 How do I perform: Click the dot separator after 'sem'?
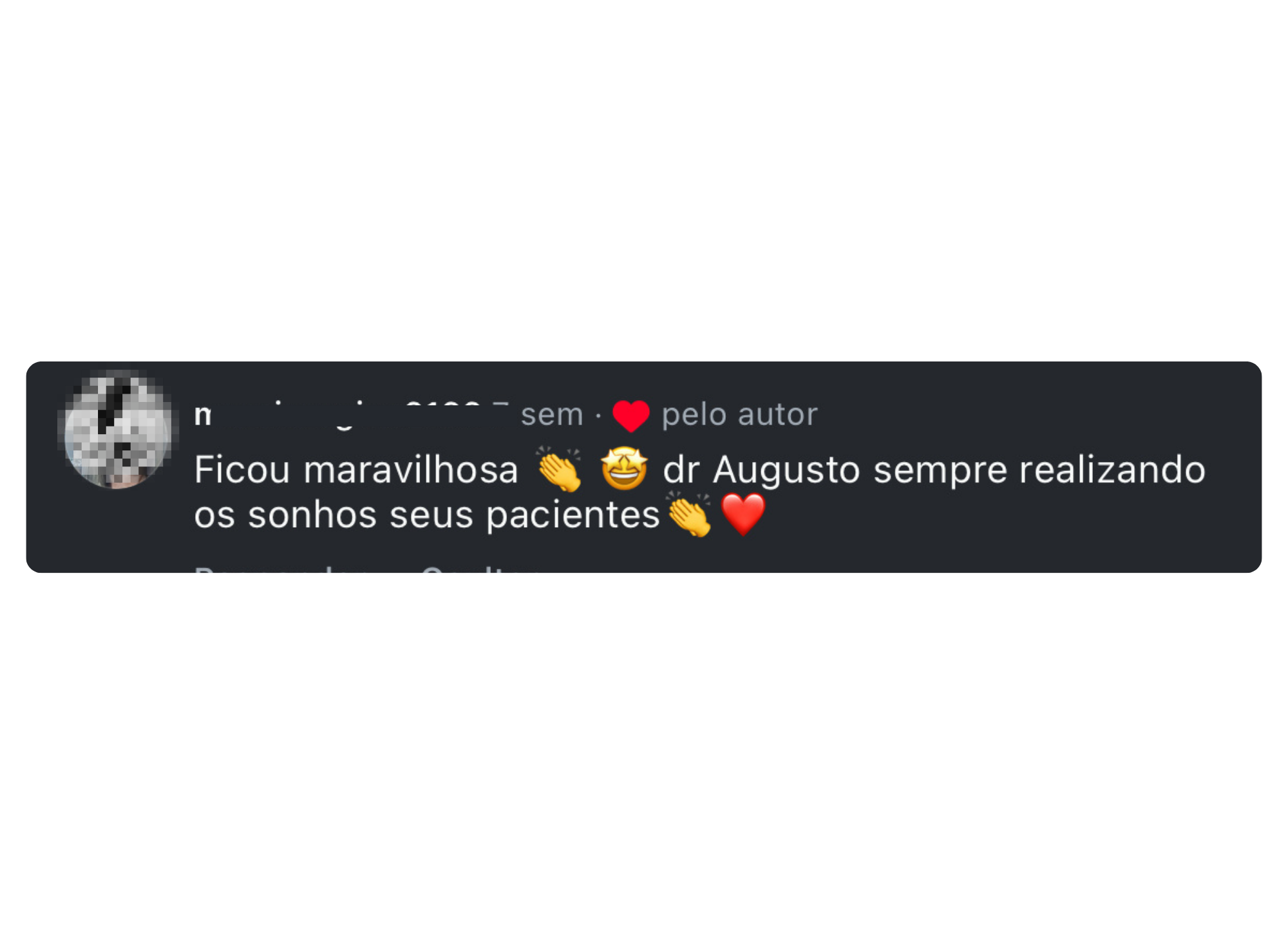click(x=598, y=416)
